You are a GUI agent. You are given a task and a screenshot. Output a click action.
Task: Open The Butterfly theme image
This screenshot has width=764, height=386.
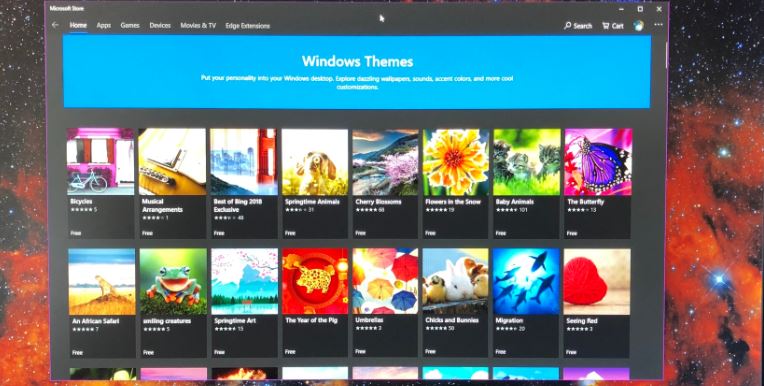(598, 162)
